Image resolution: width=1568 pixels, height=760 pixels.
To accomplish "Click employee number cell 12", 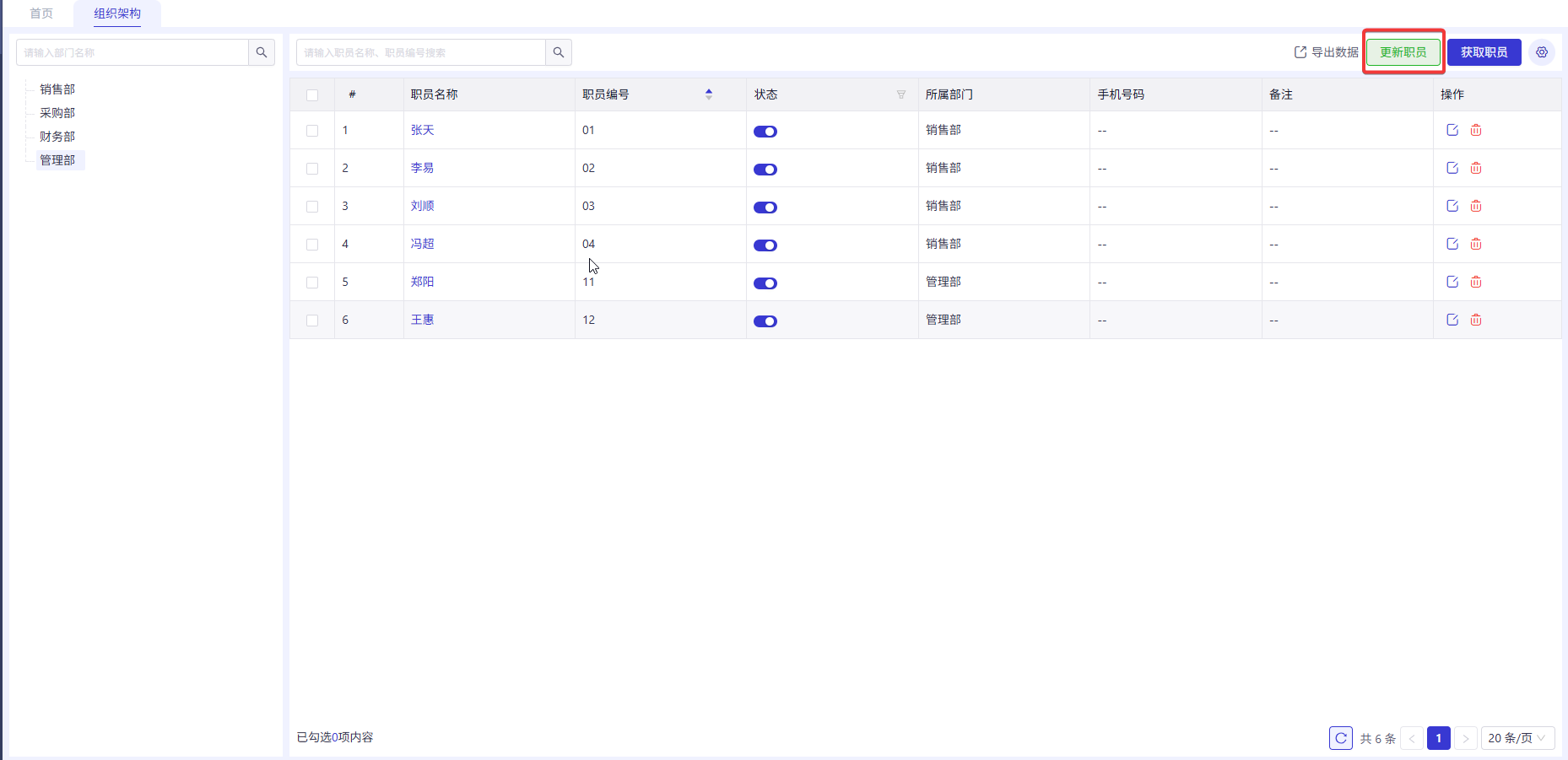I will [661, 320].
